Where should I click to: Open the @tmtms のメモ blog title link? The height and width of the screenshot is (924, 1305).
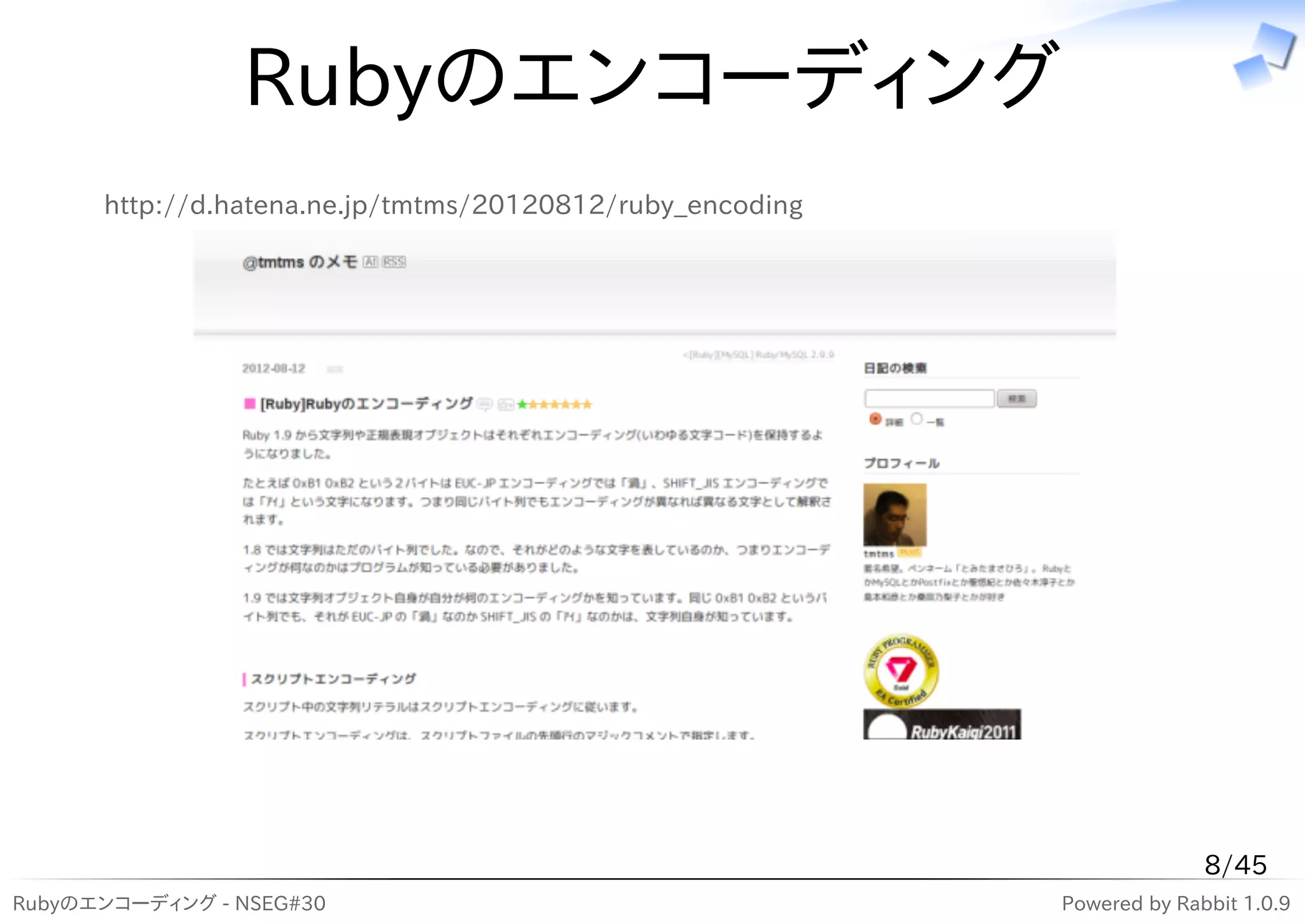point(299,262)
